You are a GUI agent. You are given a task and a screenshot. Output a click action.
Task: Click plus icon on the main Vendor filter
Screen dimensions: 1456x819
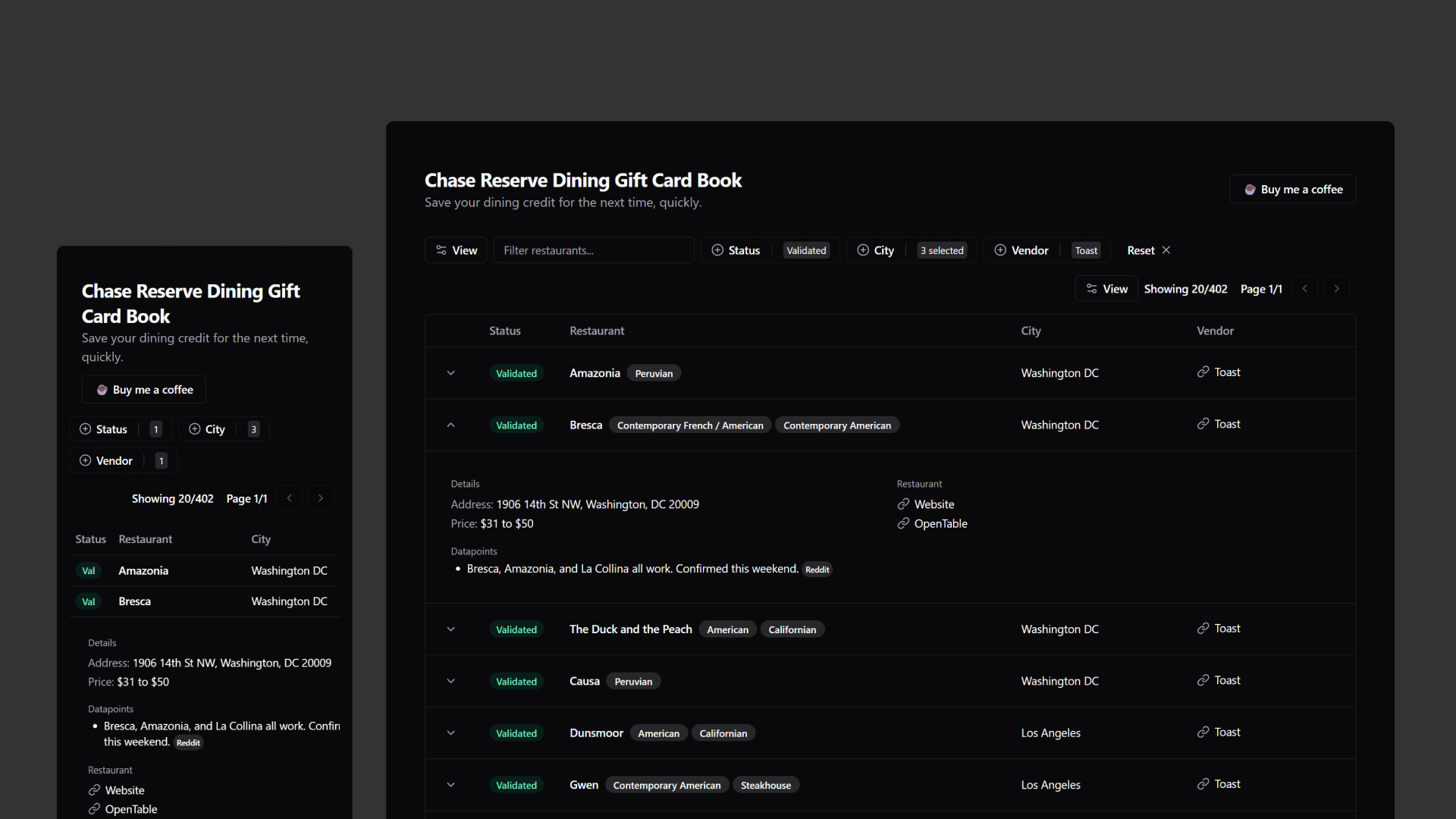pos(1000,250)
